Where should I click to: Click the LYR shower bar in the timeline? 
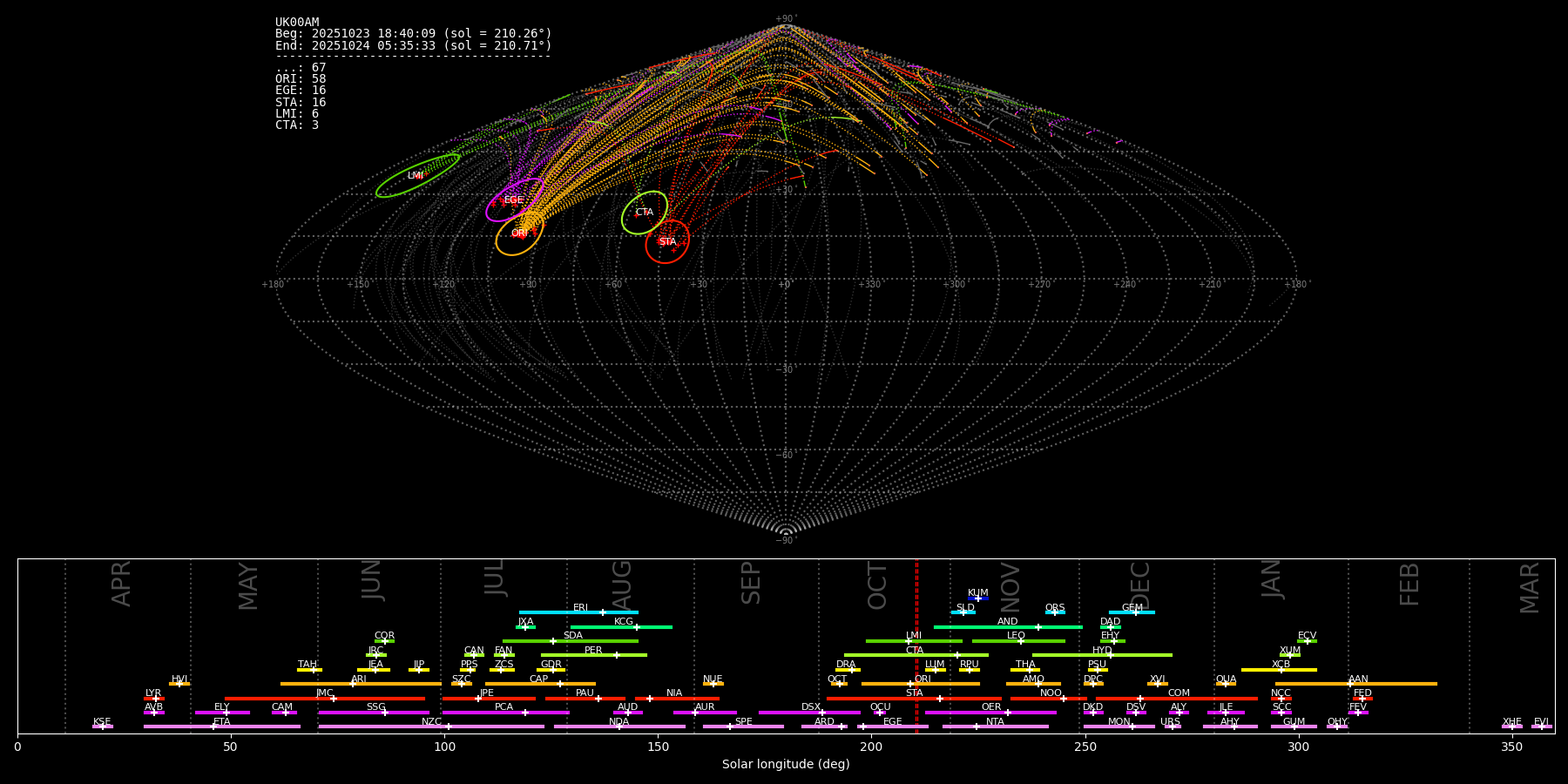(x=154, y=699)
